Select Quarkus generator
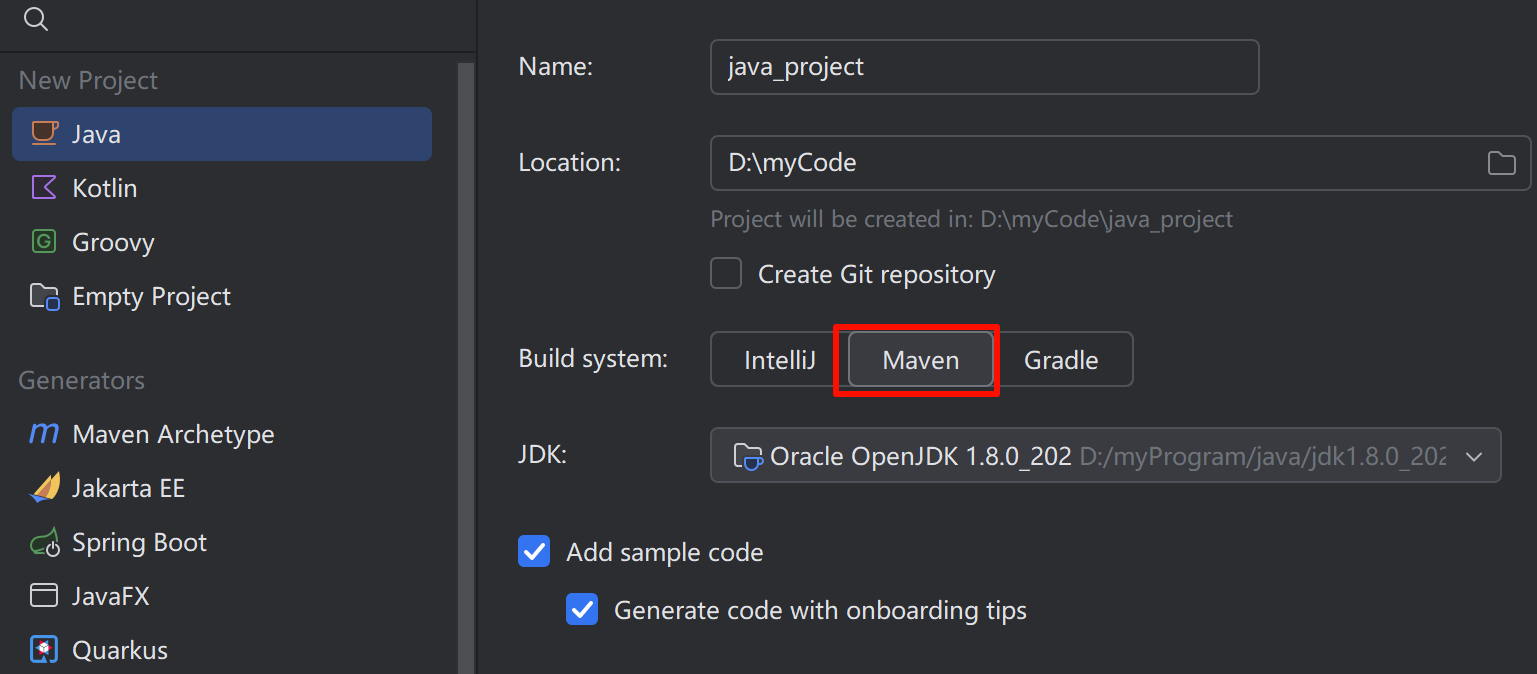The image size is (1537, 674). (222, 650)
